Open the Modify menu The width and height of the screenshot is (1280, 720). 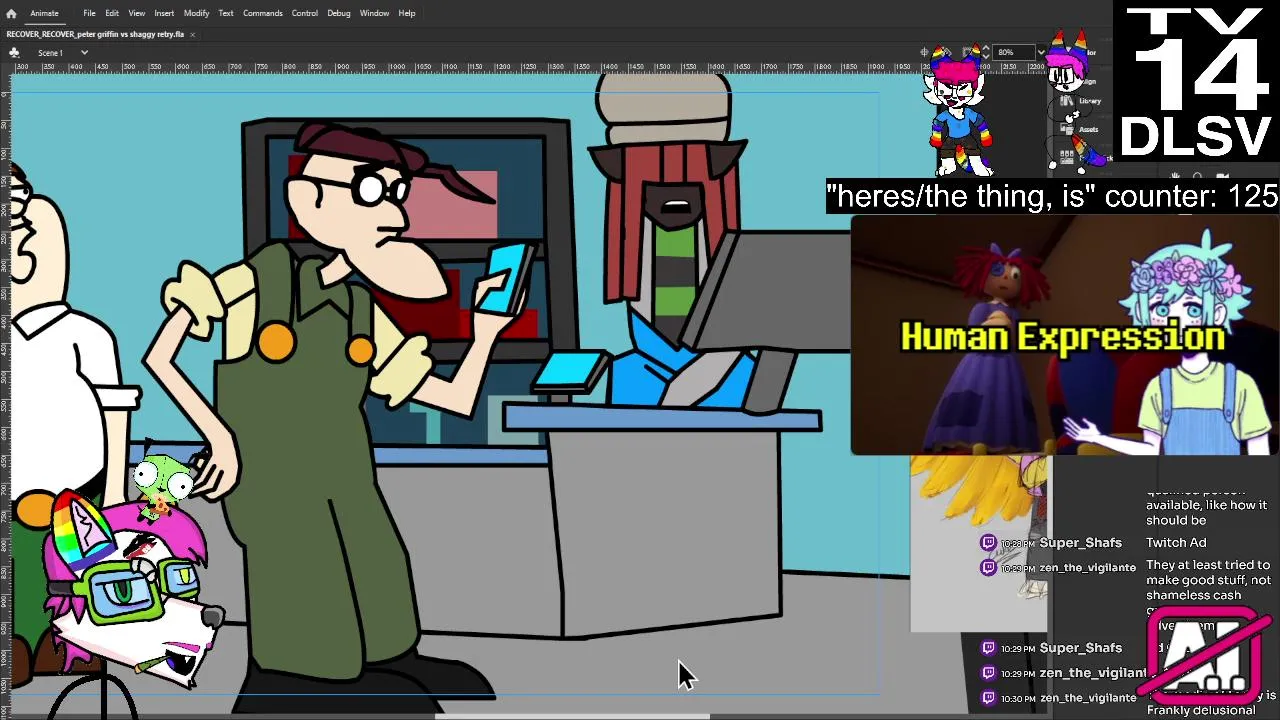coord(196,13)
